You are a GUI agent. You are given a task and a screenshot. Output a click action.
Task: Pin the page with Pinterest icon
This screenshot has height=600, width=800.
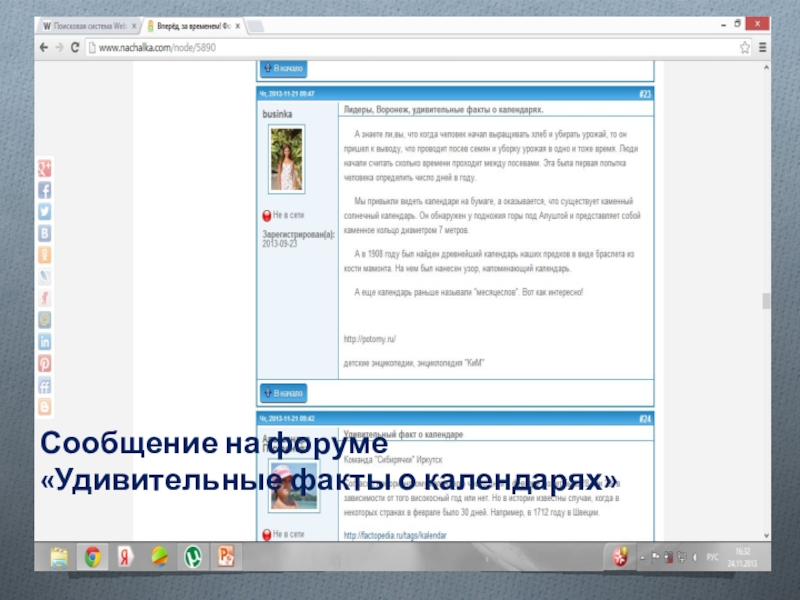[x=45, y=363]
